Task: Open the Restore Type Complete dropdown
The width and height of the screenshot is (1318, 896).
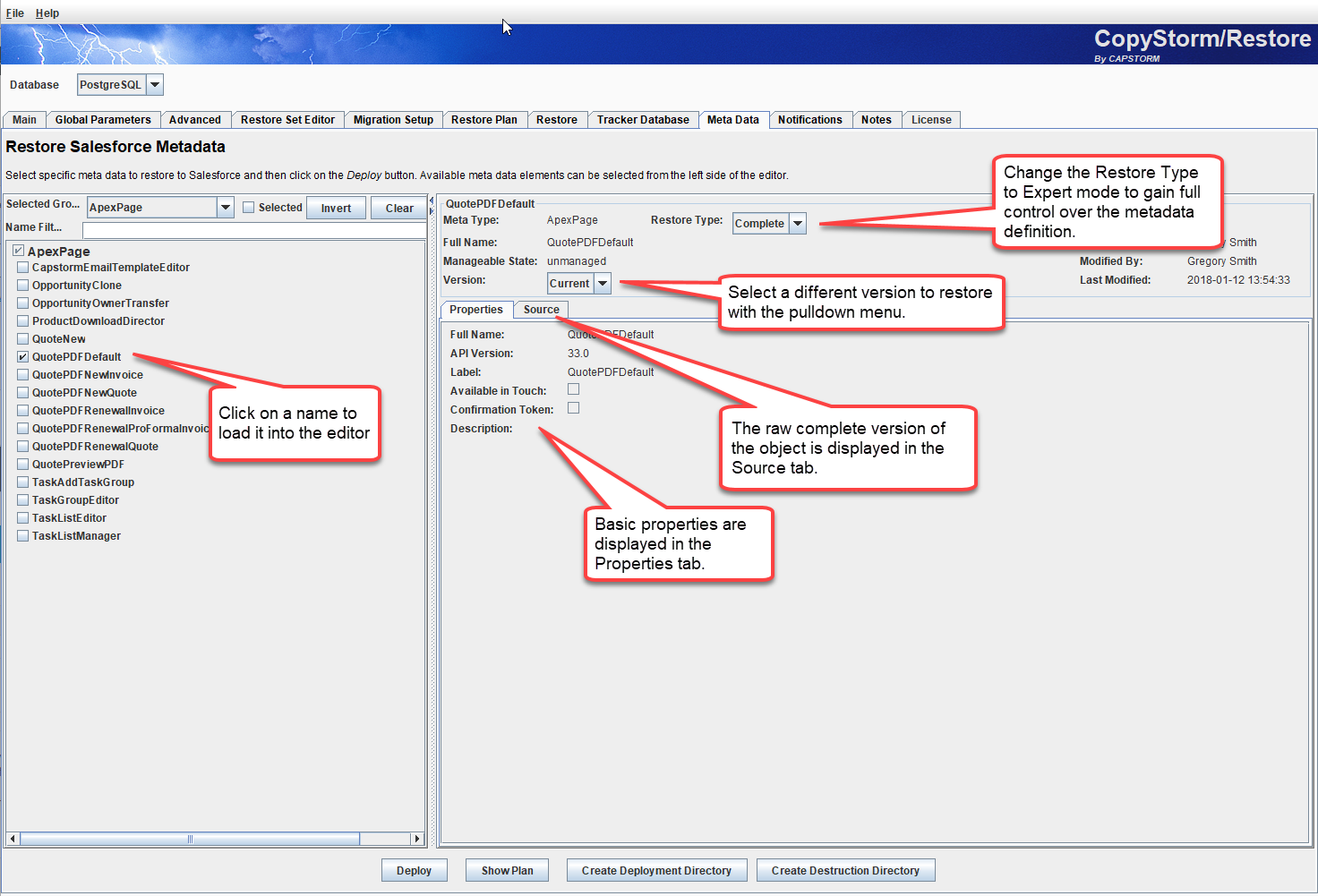Action: pyautogui.click(x=769, y=224)
